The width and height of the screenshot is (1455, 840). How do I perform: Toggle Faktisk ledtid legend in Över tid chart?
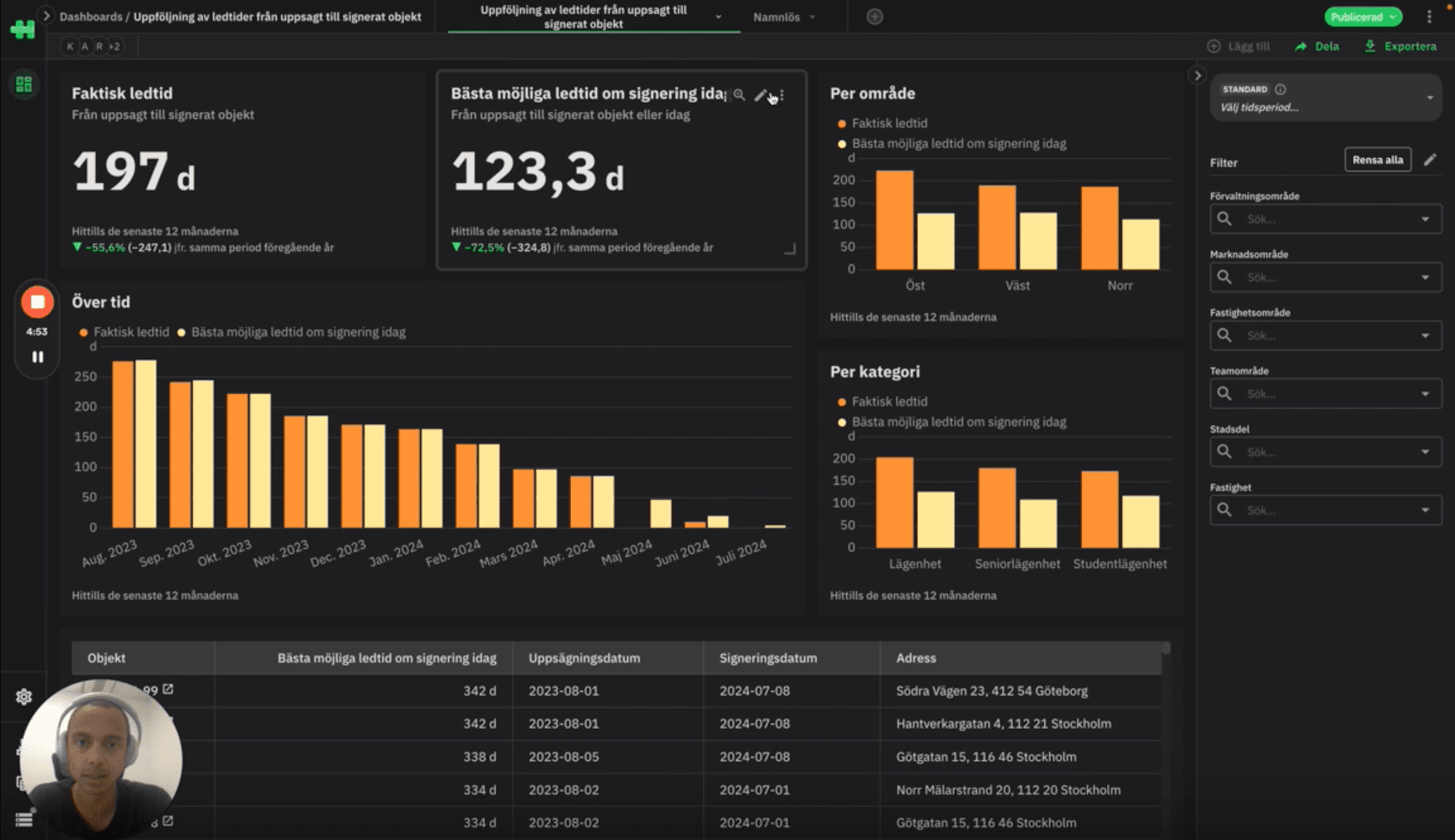[125, 332]
